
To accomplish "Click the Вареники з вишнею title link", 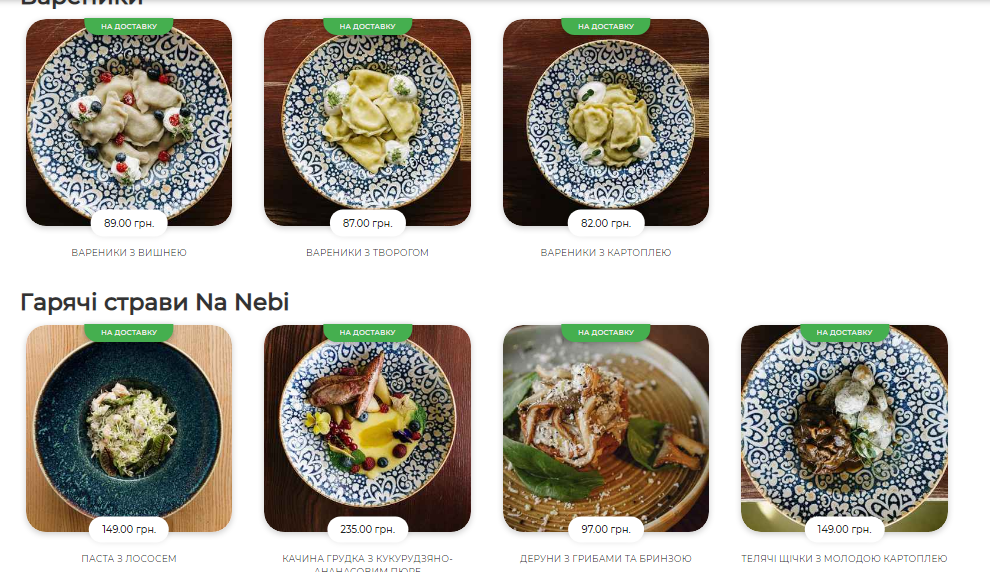I will [x=129, y=253].
